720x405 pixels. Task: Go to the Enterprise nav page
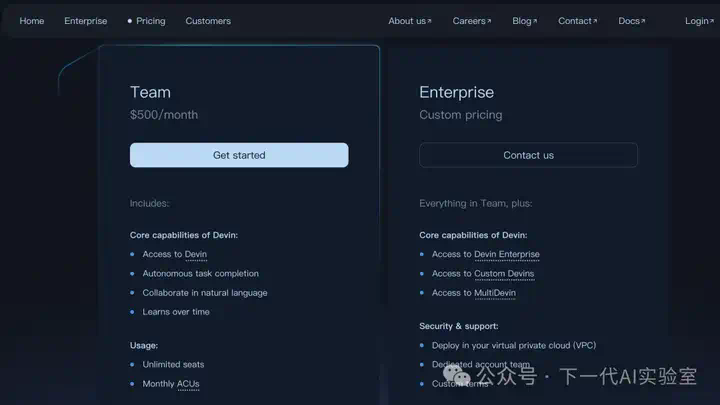pyautogui.click(x=85, y=21)
